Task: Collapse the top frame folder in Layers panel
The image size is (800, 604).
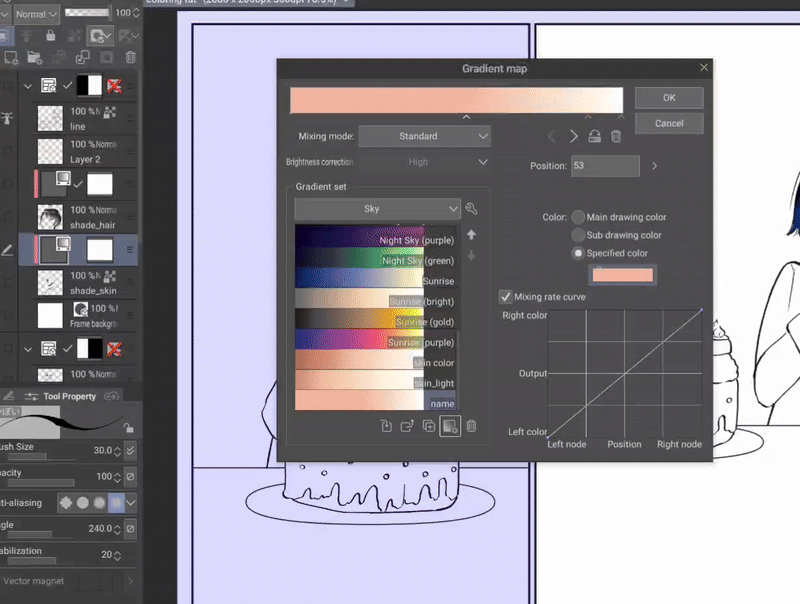Action: point(28,86)
